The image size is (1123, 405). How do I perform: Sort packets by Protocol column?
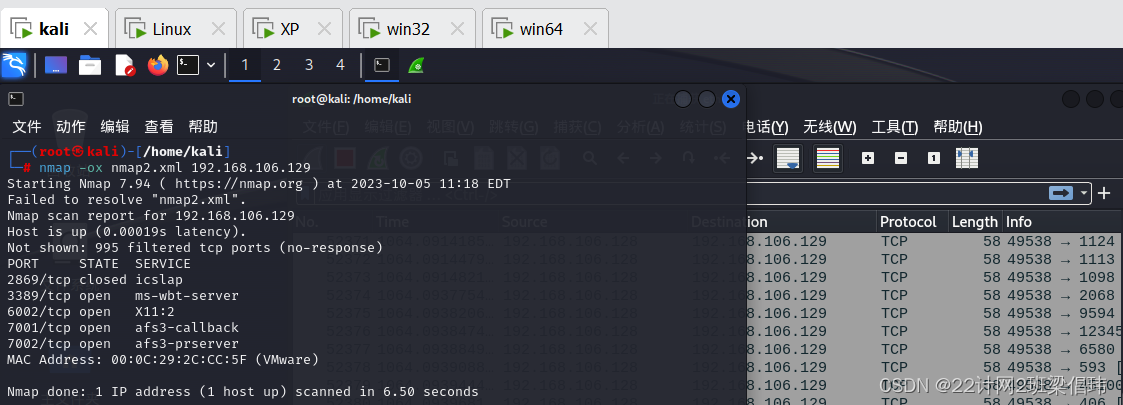[x=912, y=221]
